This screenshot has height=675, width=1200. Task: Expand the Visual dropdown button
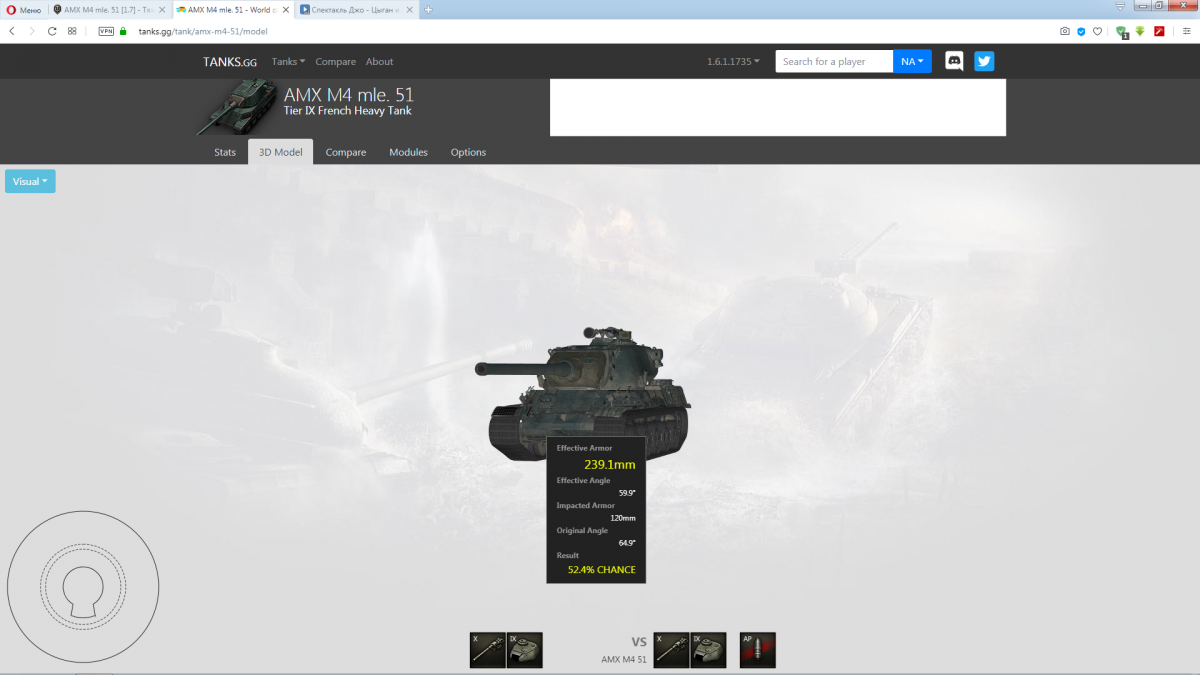click(x=30, y=182)
